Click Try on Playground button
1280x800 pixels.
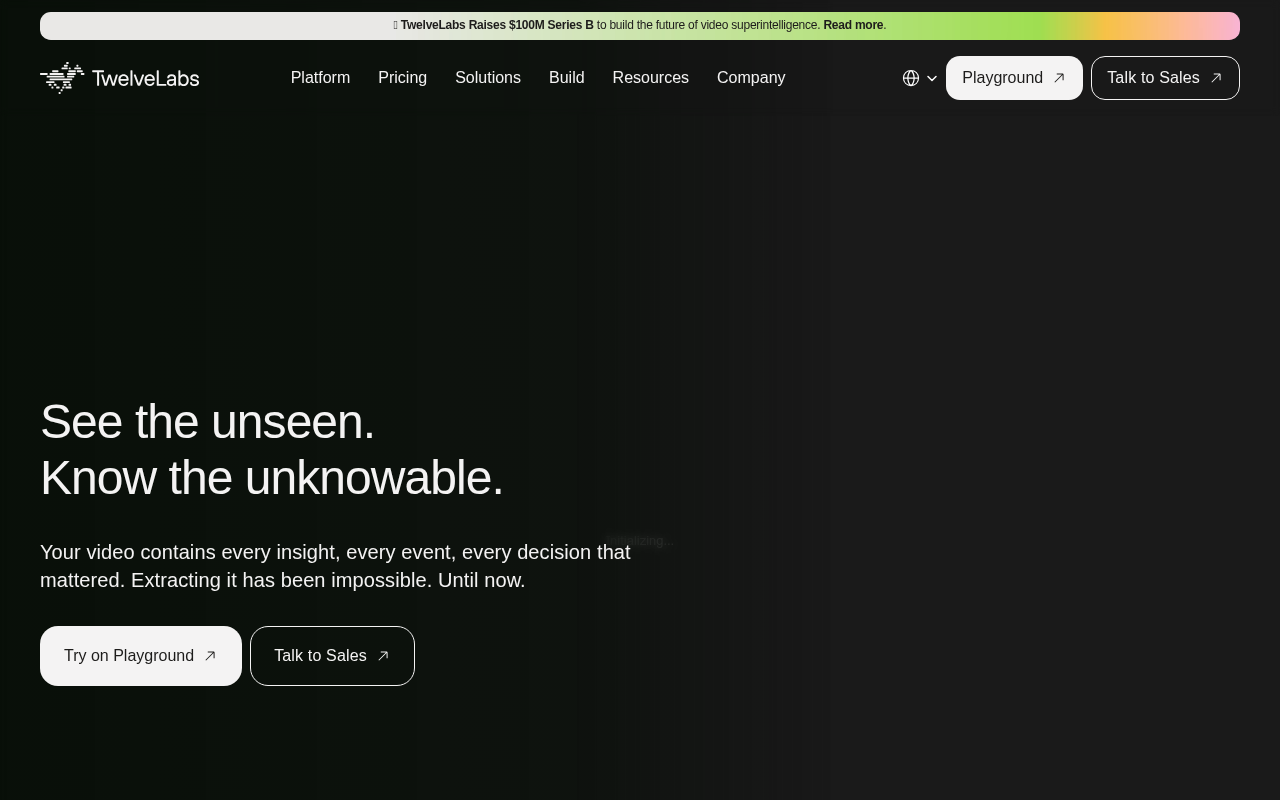[141, 656]
